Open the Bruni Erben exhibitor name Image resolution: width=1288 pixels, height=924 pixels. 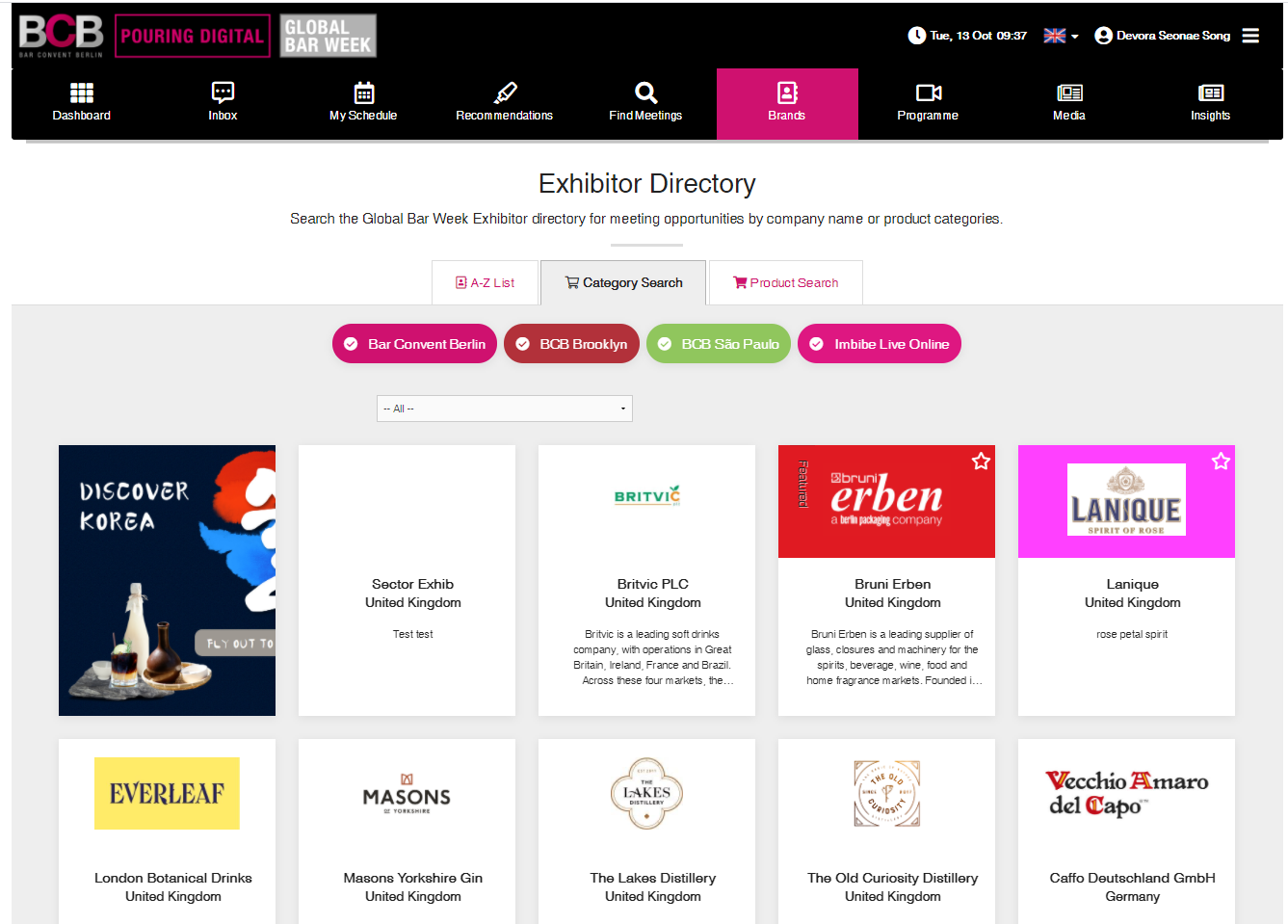pyautogui.click(x=893, y=584)
